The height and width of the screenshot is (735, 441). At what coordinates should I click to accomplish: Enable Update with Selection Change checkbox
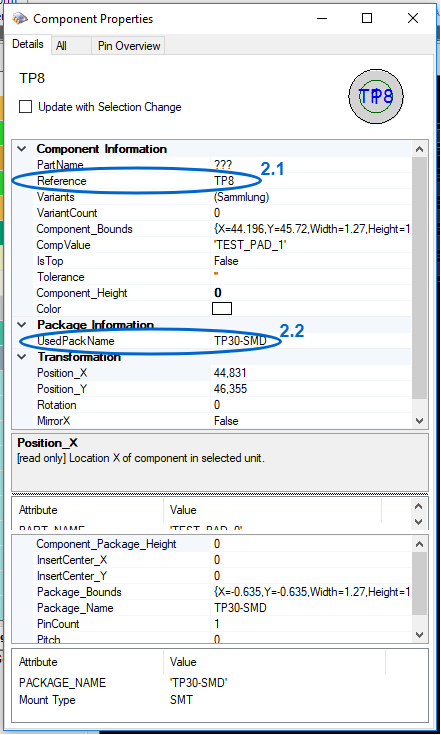(x=25, y=107)
